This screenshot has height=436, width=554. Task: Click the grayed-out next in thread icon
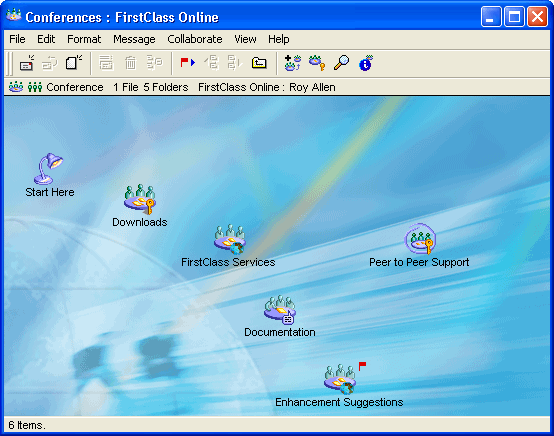click(x=235, y=63)
